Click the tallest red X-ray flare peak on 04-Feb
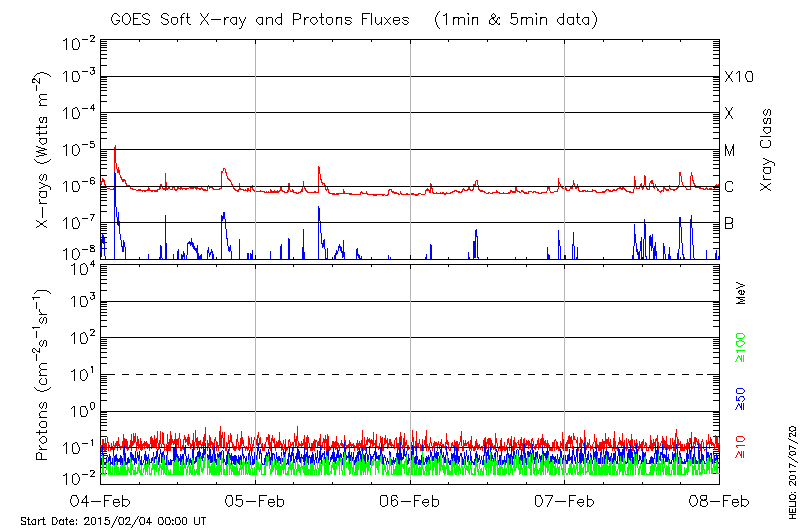The height and width of the screenshot is (530, 800). point(115,147)
